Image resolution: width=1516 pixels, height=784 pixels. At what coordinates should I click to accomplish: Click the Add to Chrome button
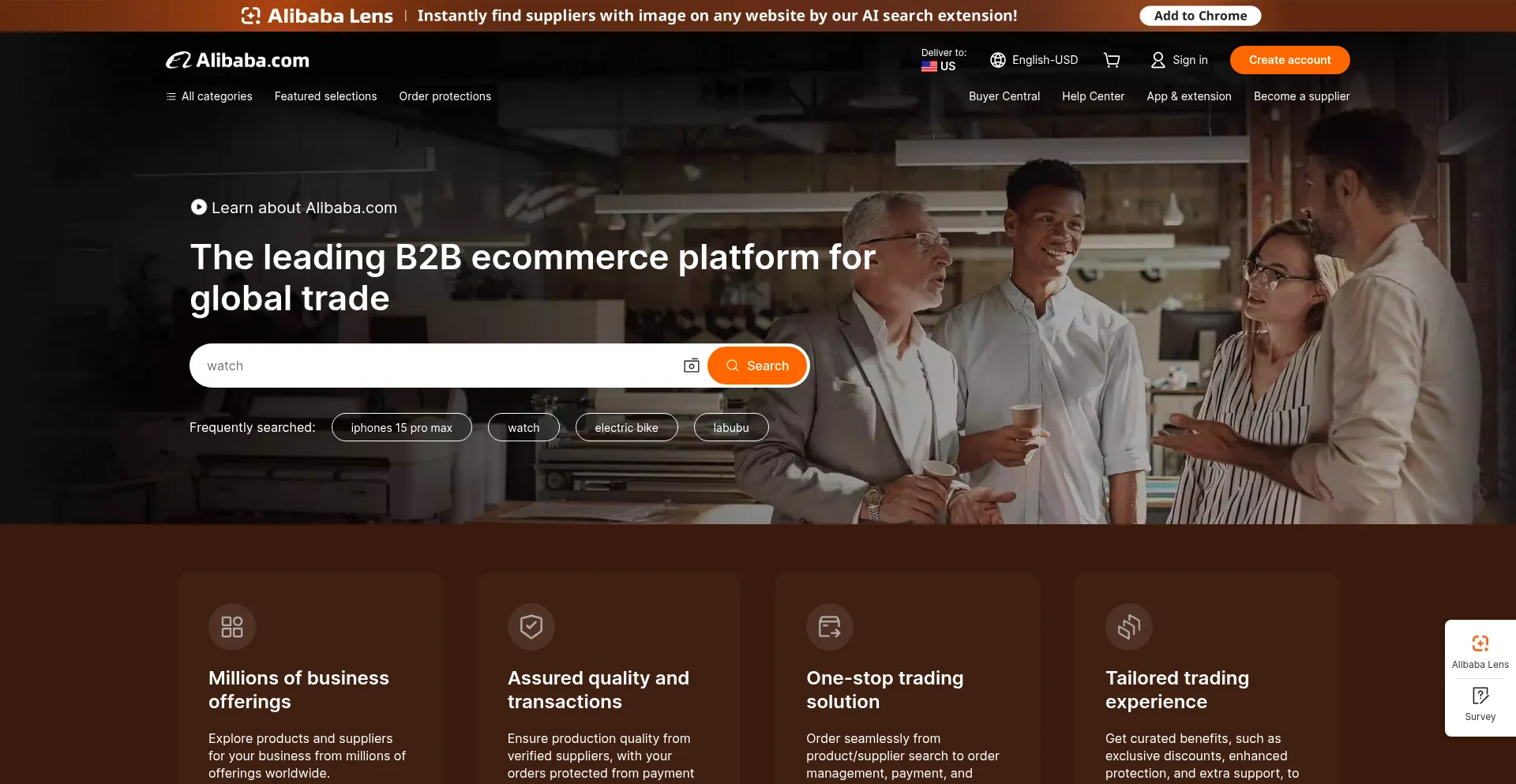tap(1200, 16)
